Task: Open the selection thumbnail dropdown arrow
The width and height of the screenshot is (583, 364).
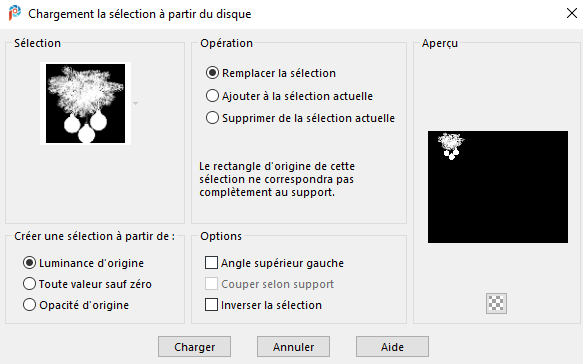Action: coord(135,103)
